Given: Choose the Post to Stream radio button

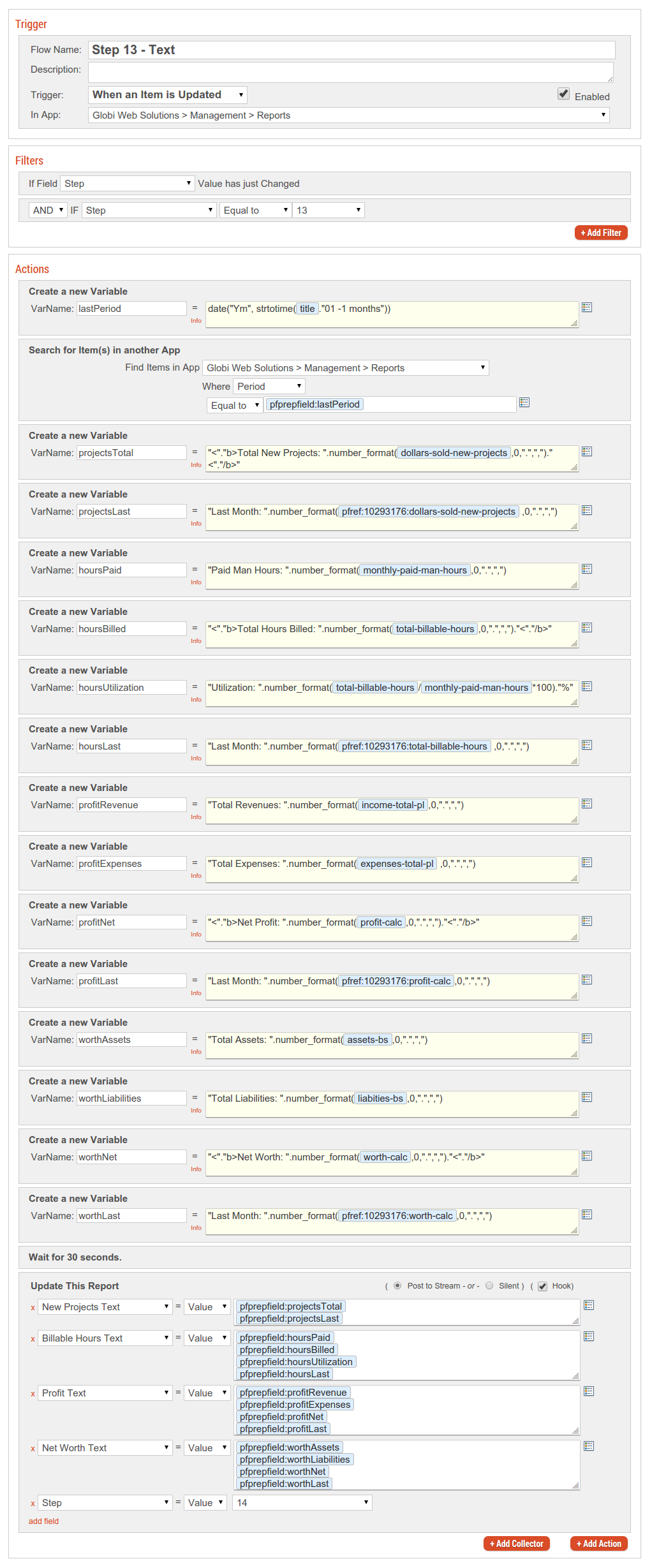Looking at the screenshot, I should [x=397, y=1285].
